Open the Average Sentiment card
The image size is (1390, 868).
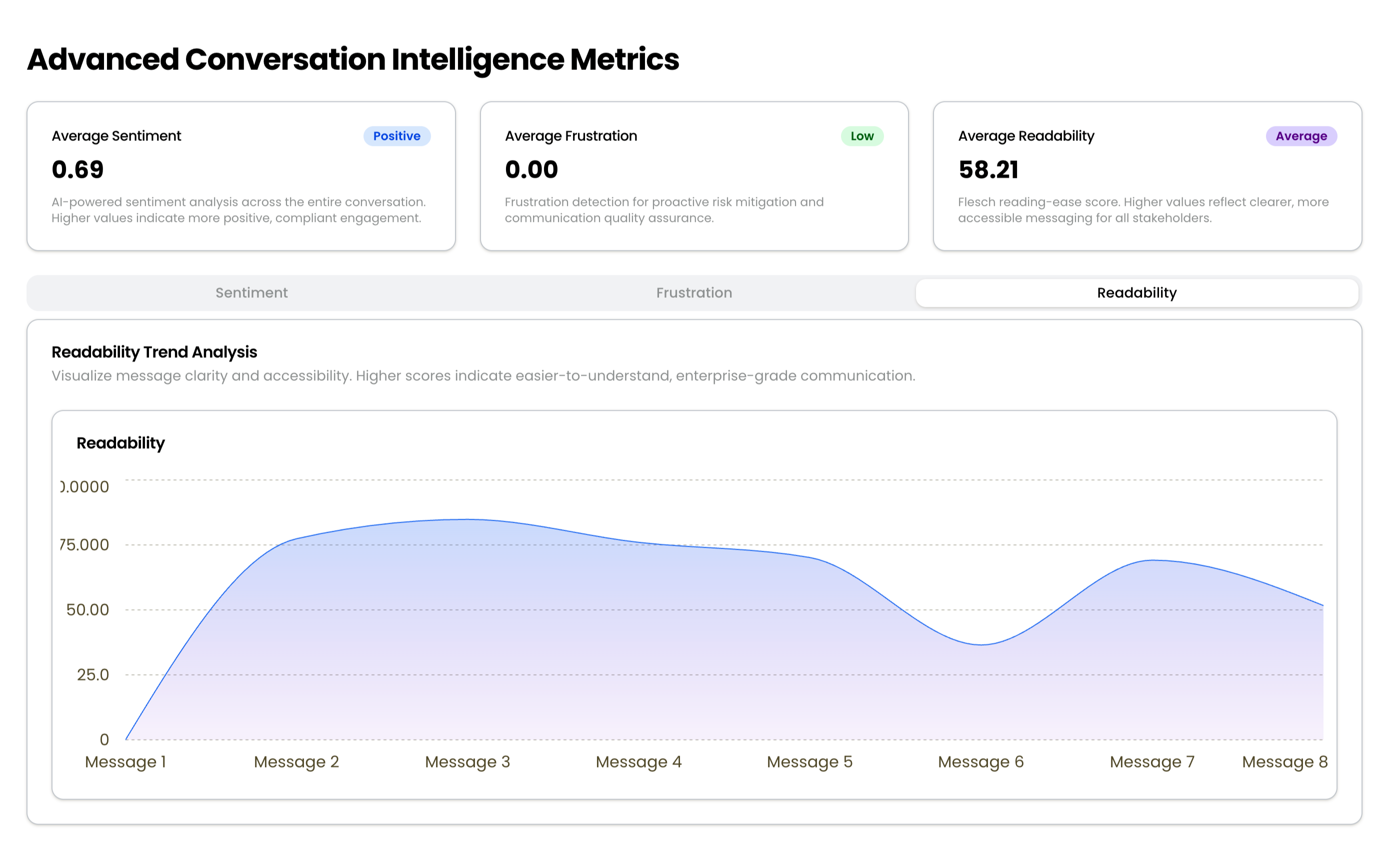pyautogui.click(x=240, y=176)
